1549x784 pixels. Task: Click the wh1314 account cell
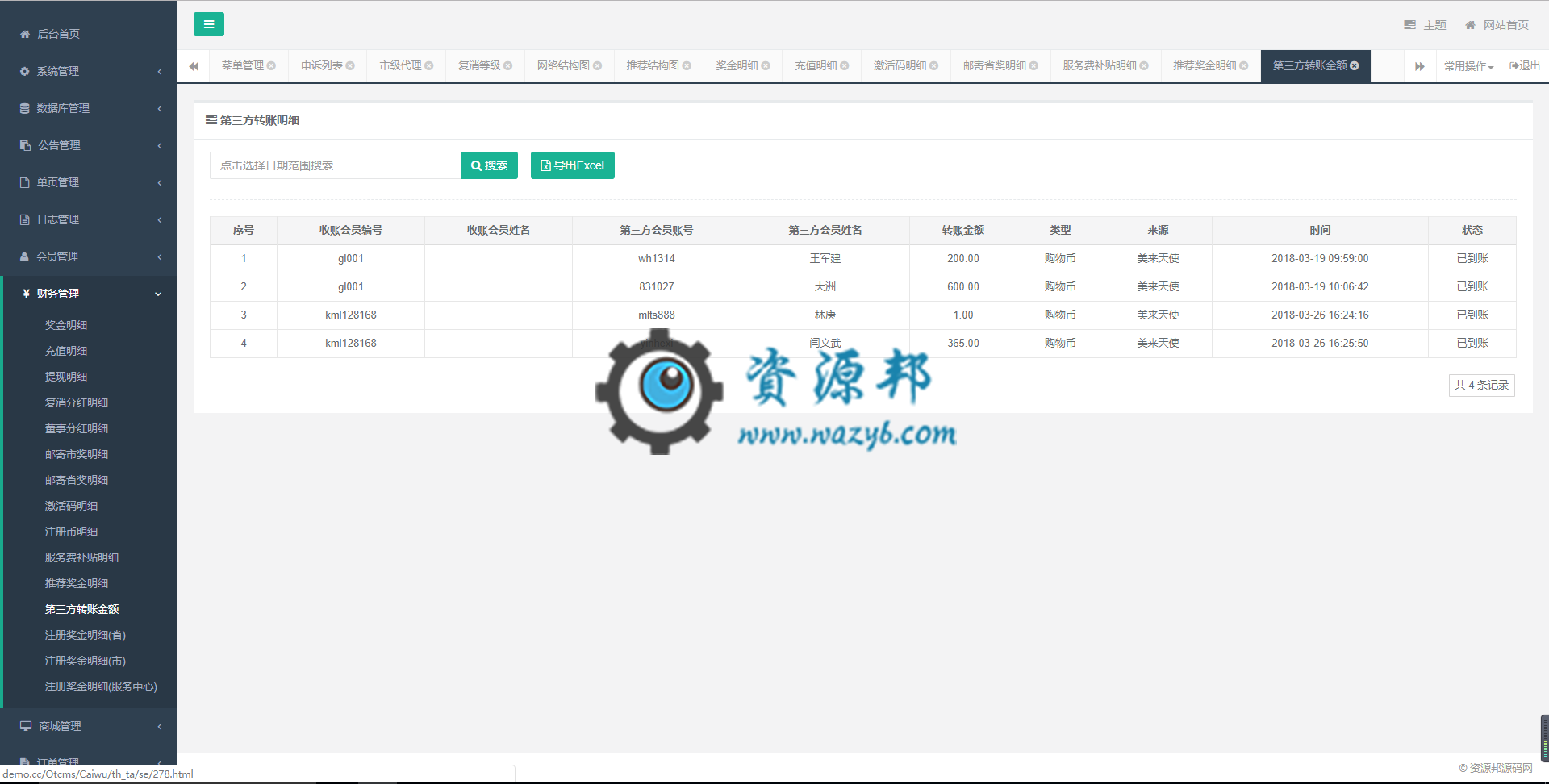(657, 259)
